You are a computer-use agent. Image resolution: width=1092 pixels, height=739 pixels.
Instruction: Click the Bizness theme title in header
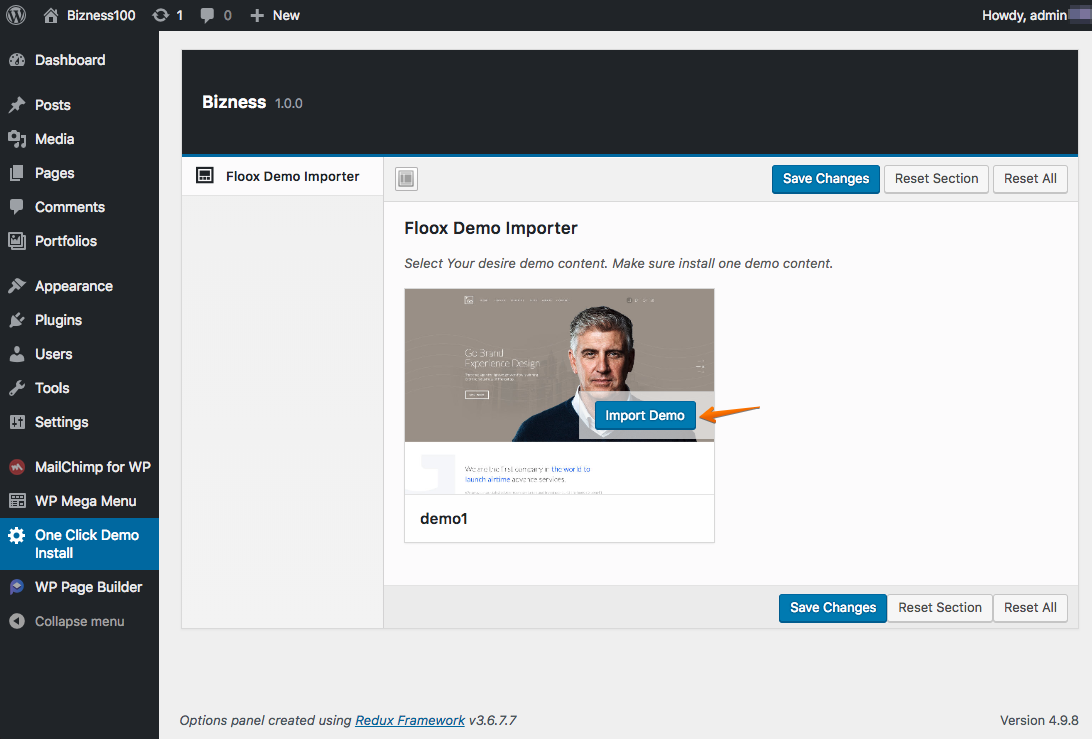pos(234,102)
